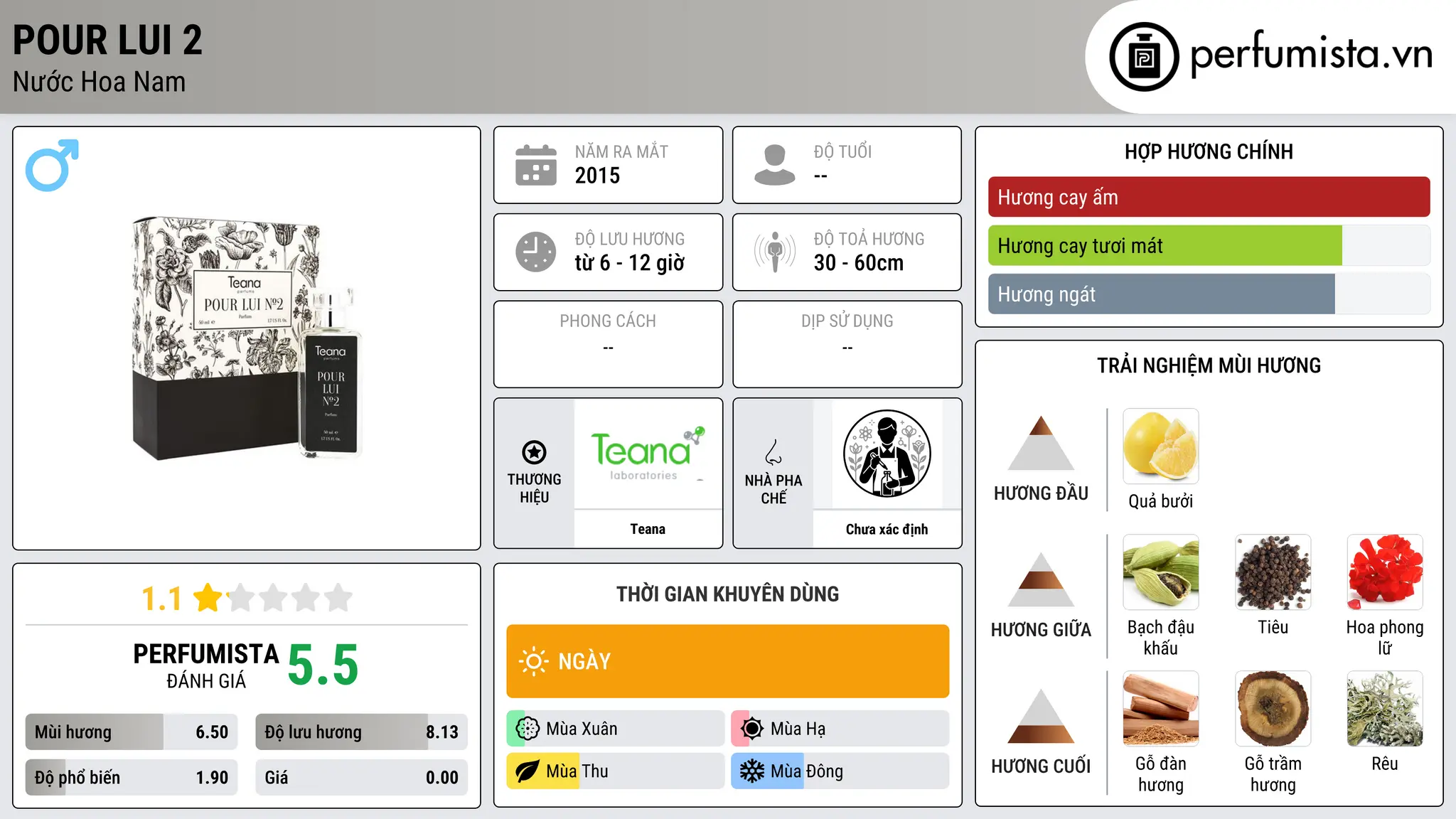The image size is (1456, 819).
Task: Select the Mùa Thu season bar
Action: tap(616, 771)
